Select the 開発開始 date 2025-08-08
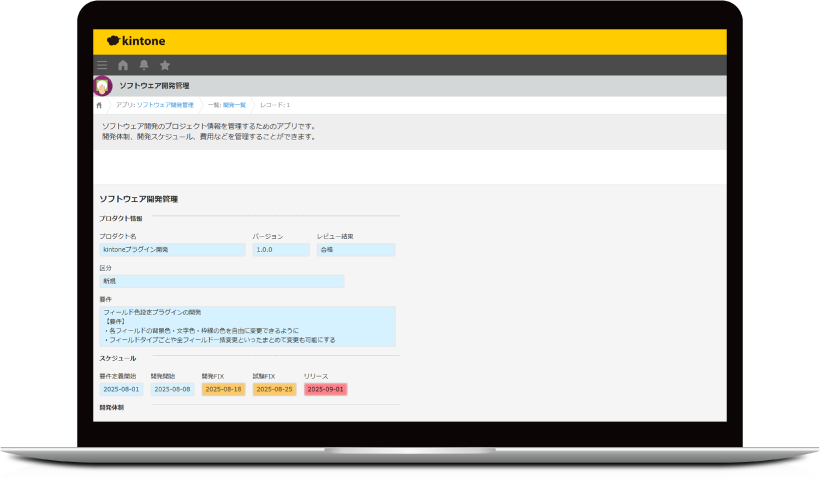The height and width of the screenshot is (483, 820). (x=172, y=389)
